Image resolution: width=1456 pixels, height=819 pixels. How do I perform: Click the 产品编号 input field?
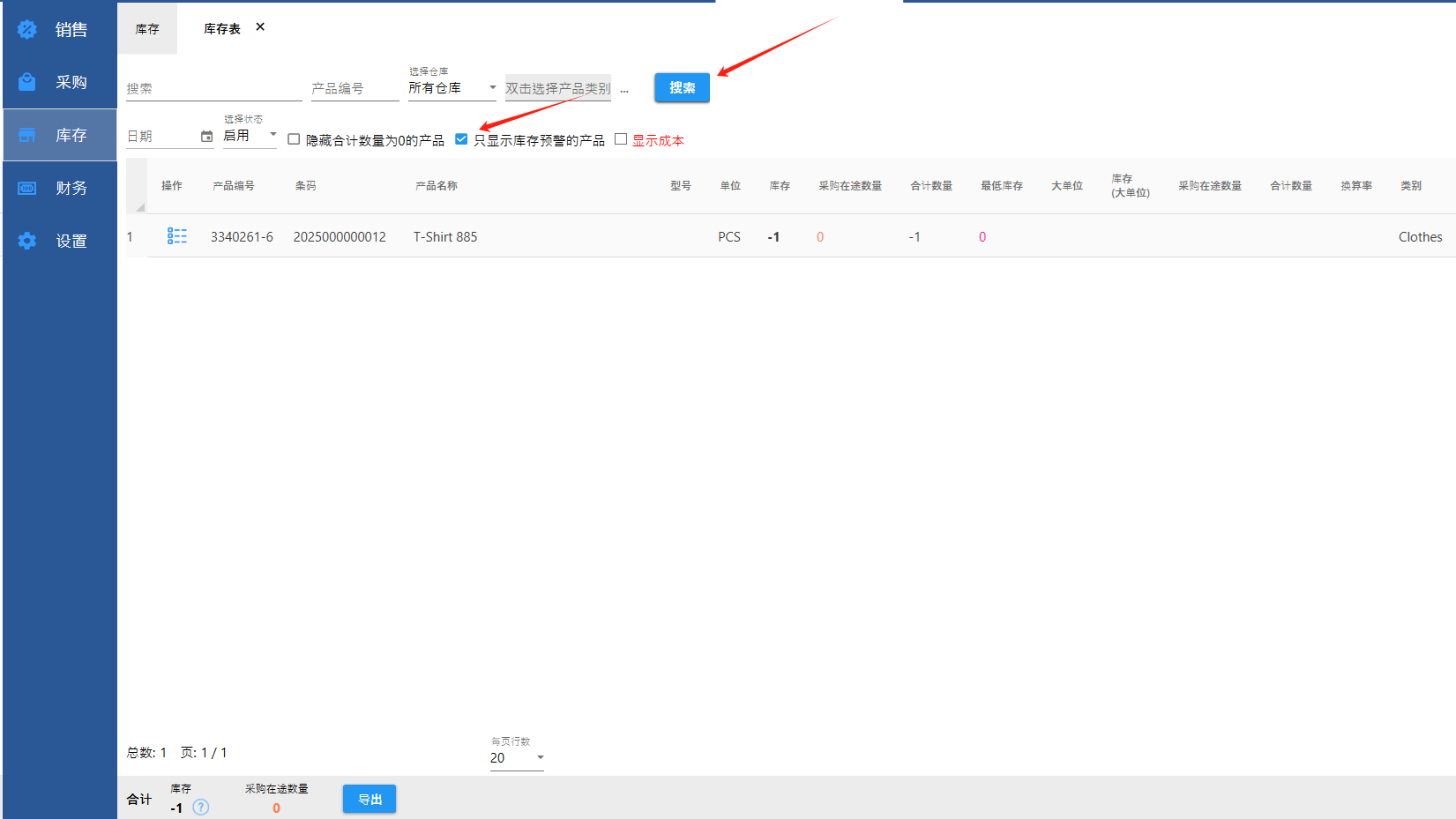point(355,88)
